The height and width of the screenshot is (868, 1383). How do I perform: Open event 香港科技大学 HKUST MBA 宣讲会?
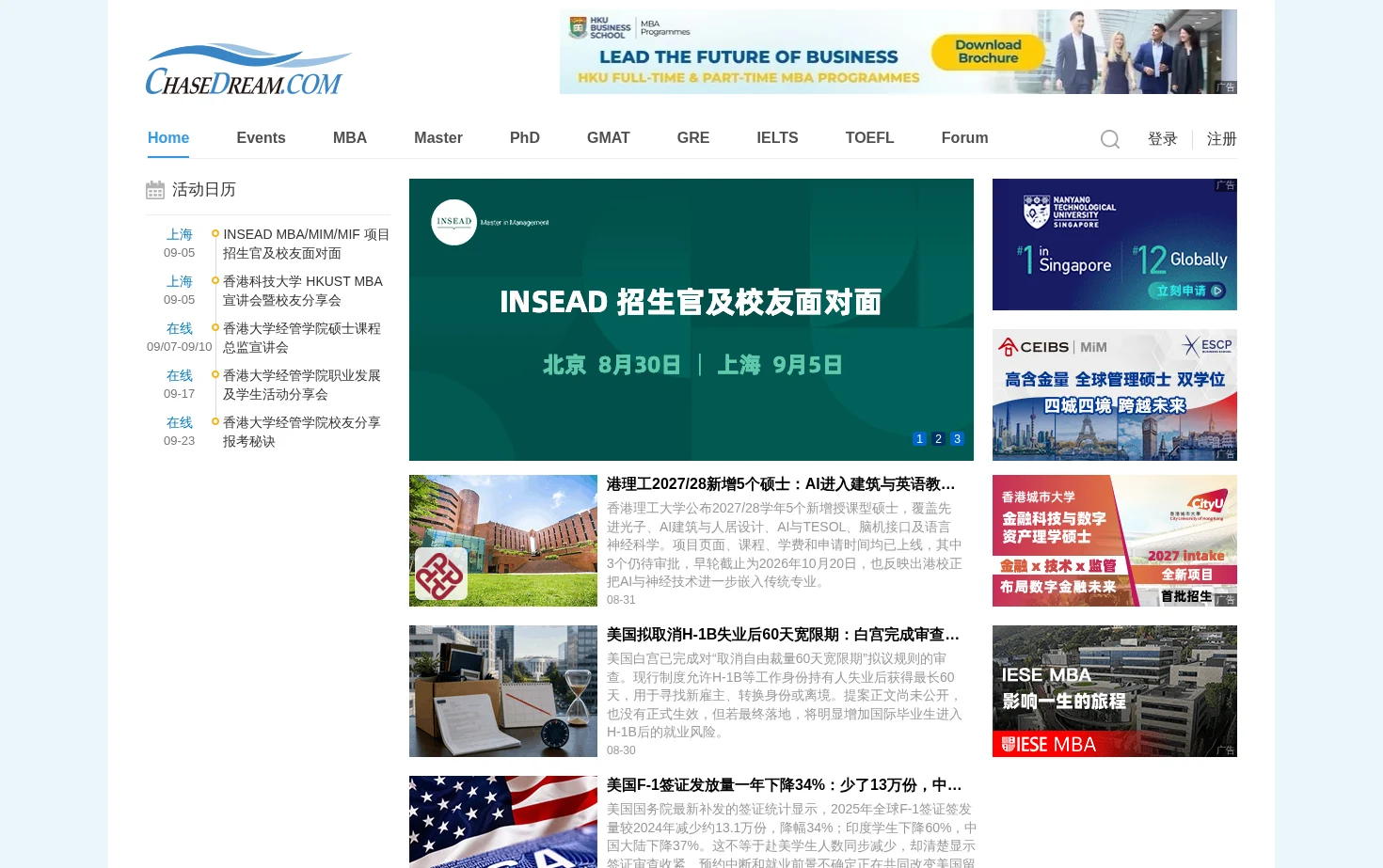303,291
